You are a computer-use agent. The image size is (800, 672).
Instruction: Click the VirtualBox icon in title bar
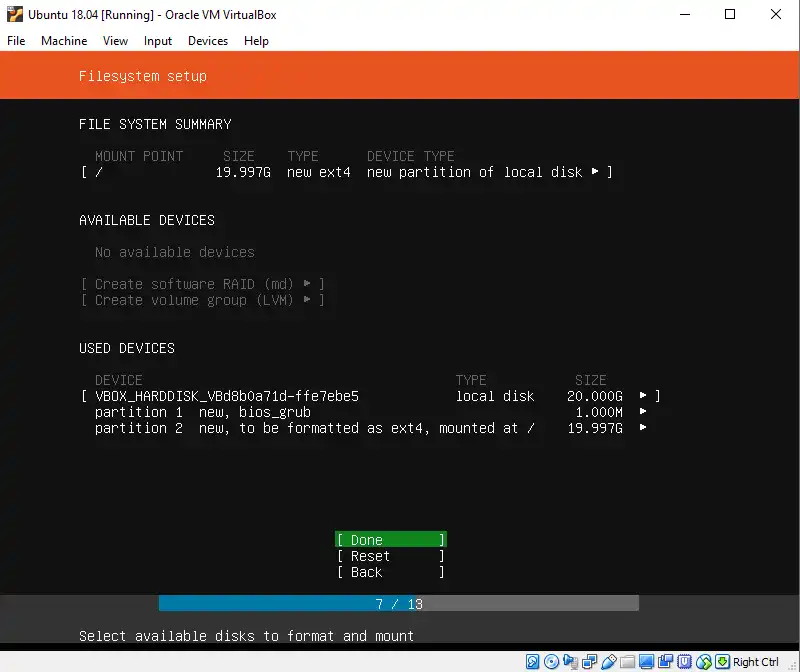14,15
